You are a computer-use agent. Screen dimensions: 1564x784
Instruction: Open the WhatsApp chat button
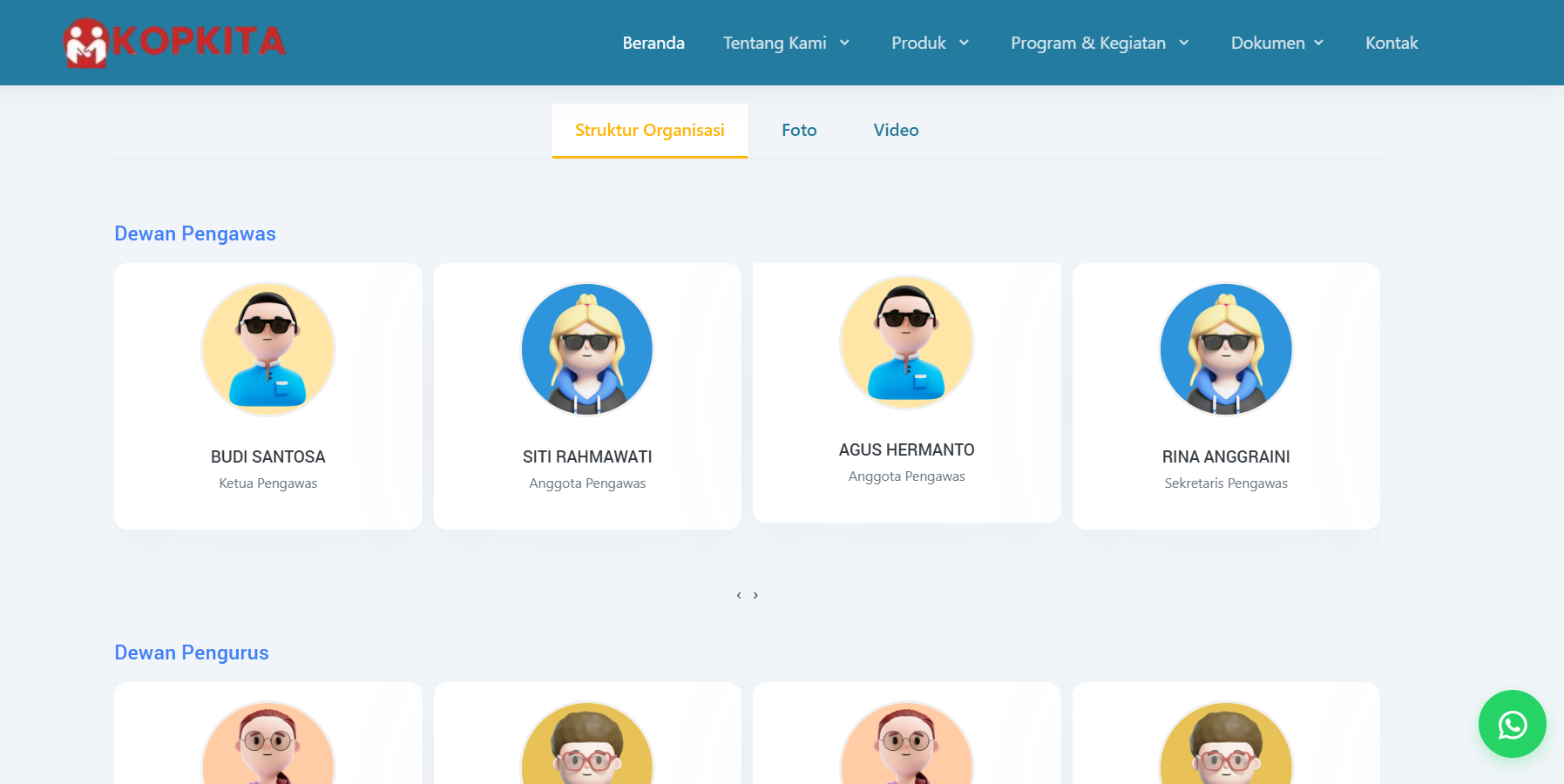pyautogui.click(x=1512, y=724)
